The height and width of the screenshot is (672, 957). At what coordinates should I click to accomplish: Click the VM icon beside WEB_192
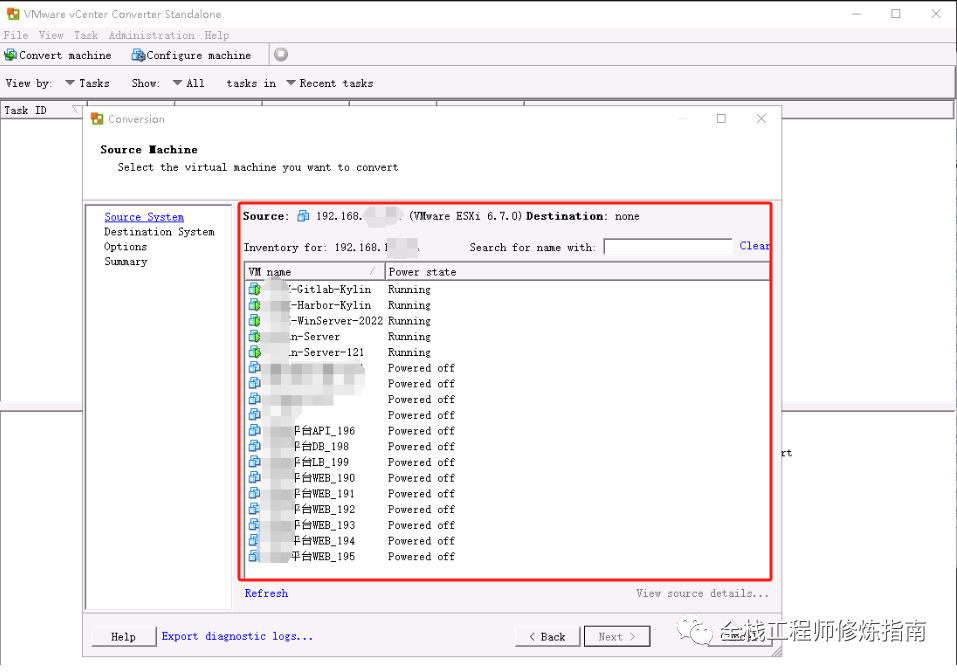click(x=255, y=510)
